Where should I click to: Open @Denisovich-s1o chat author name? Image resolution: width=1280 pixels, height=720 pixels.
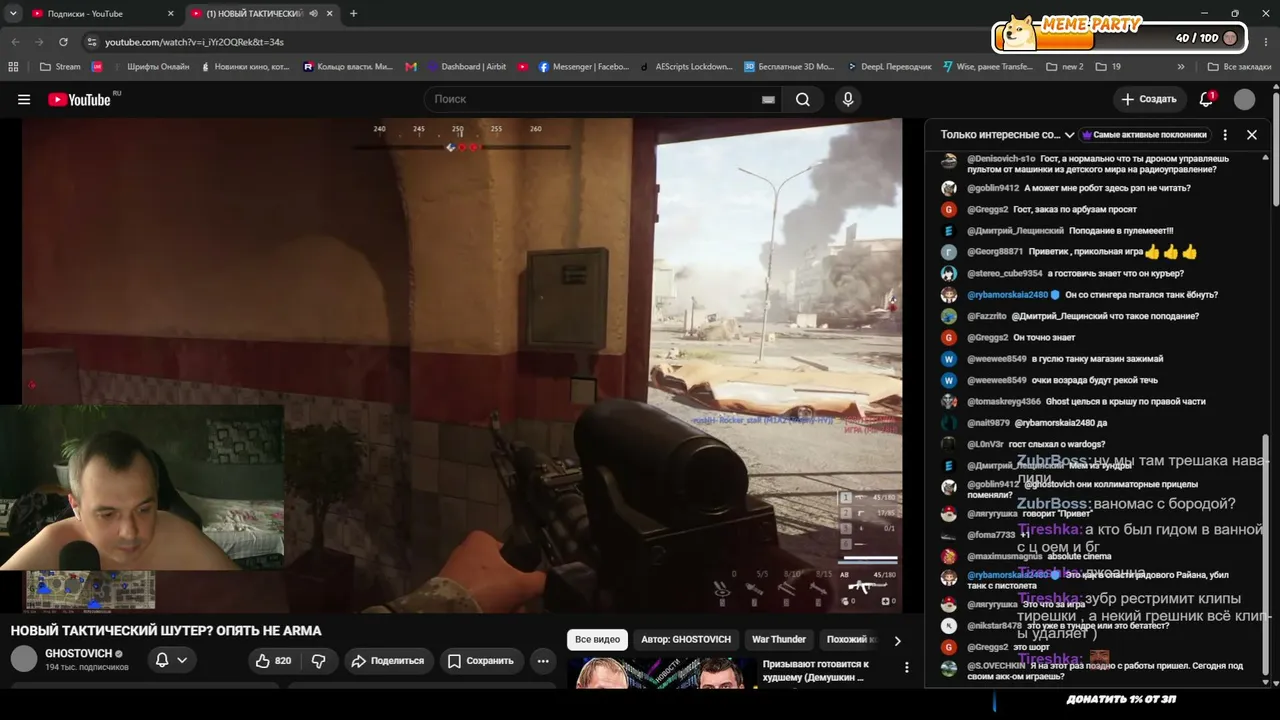pyautogui.click(x=1001, y=159)
